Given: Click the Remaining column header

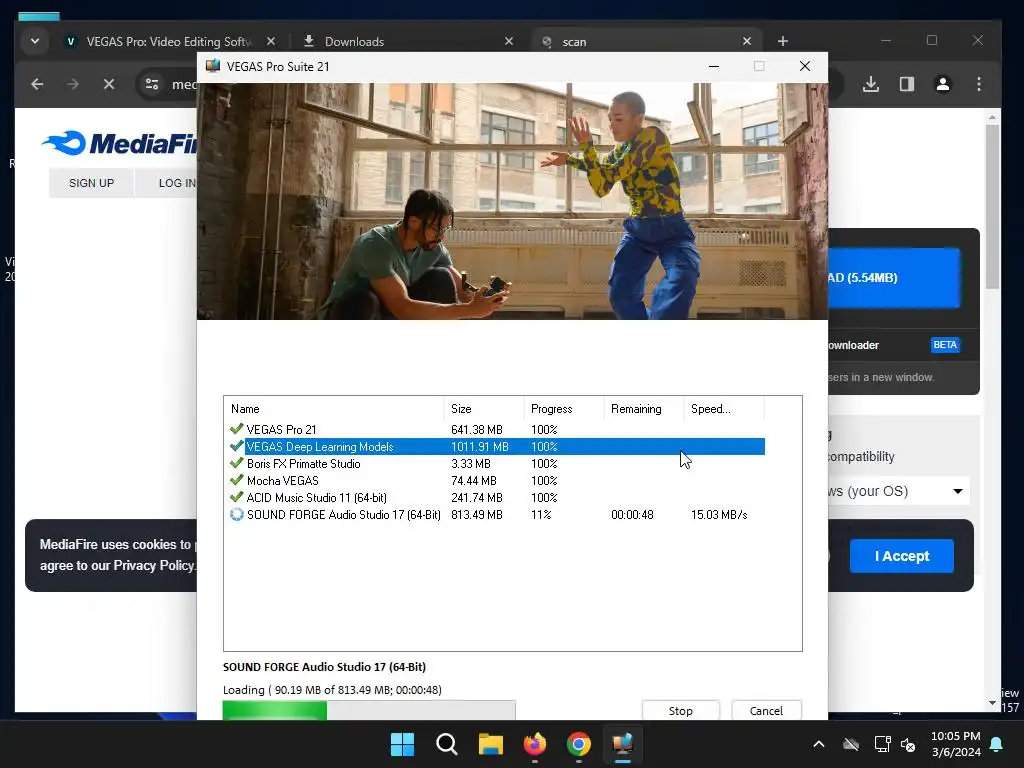Looking at the screenshot, I should [x=644, y=409].
